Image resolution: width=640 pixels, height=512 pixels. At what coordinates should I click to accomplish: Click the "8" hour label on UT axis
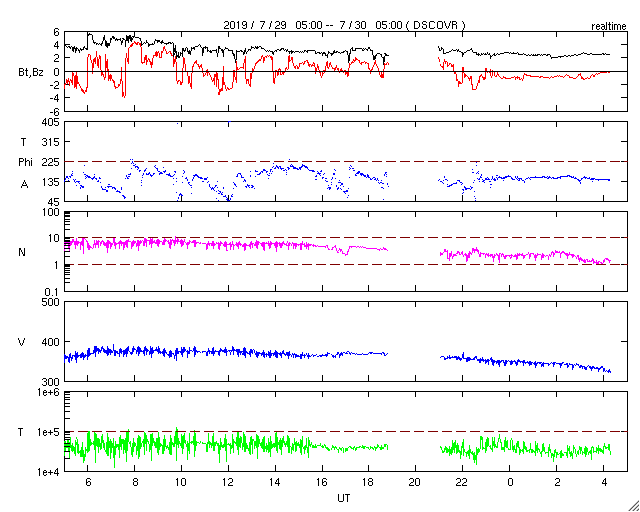(x=135, y=482)
